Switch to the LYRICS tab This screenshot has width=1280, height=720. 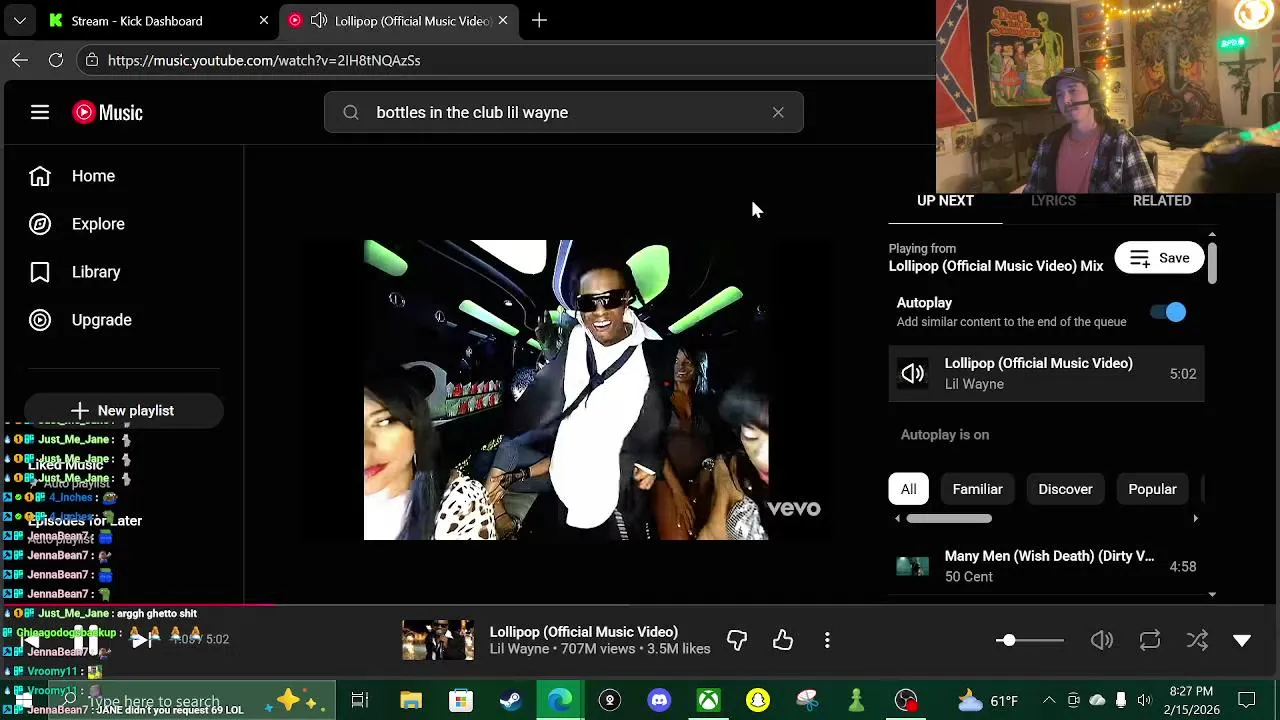point(1053,201)
